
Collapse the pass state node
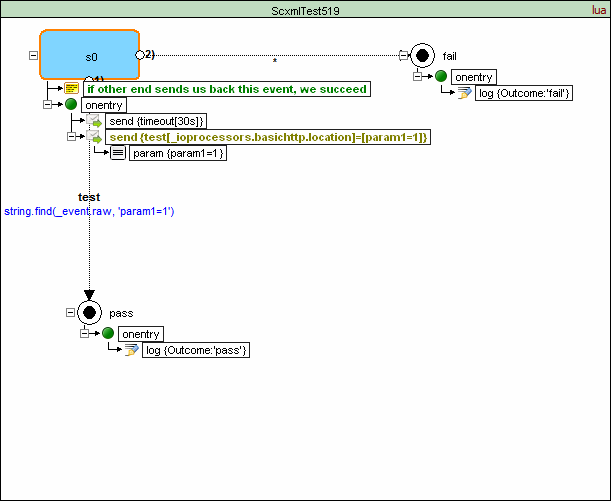click(x=70, y=313)
